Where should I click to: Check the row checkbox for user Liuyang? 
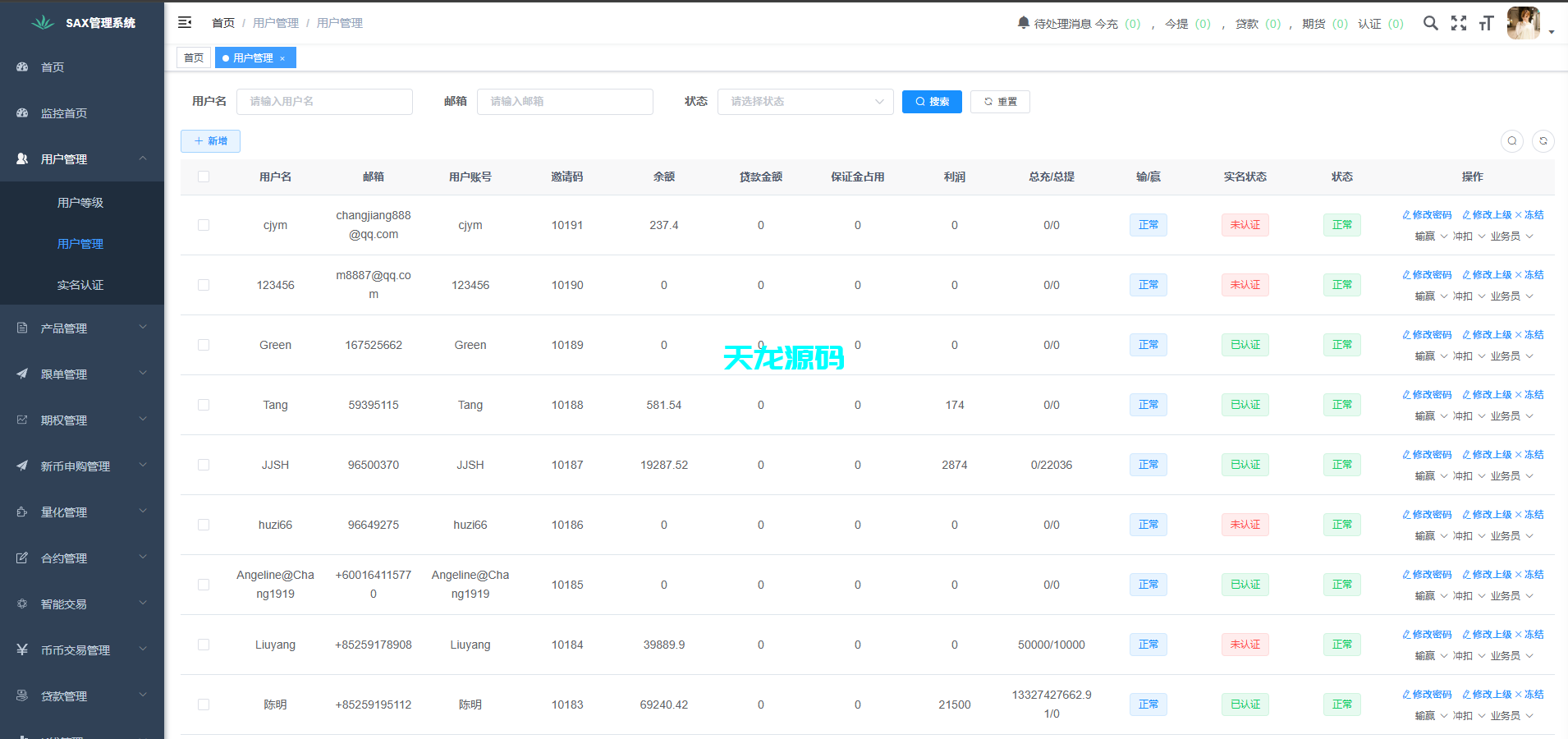204,645
